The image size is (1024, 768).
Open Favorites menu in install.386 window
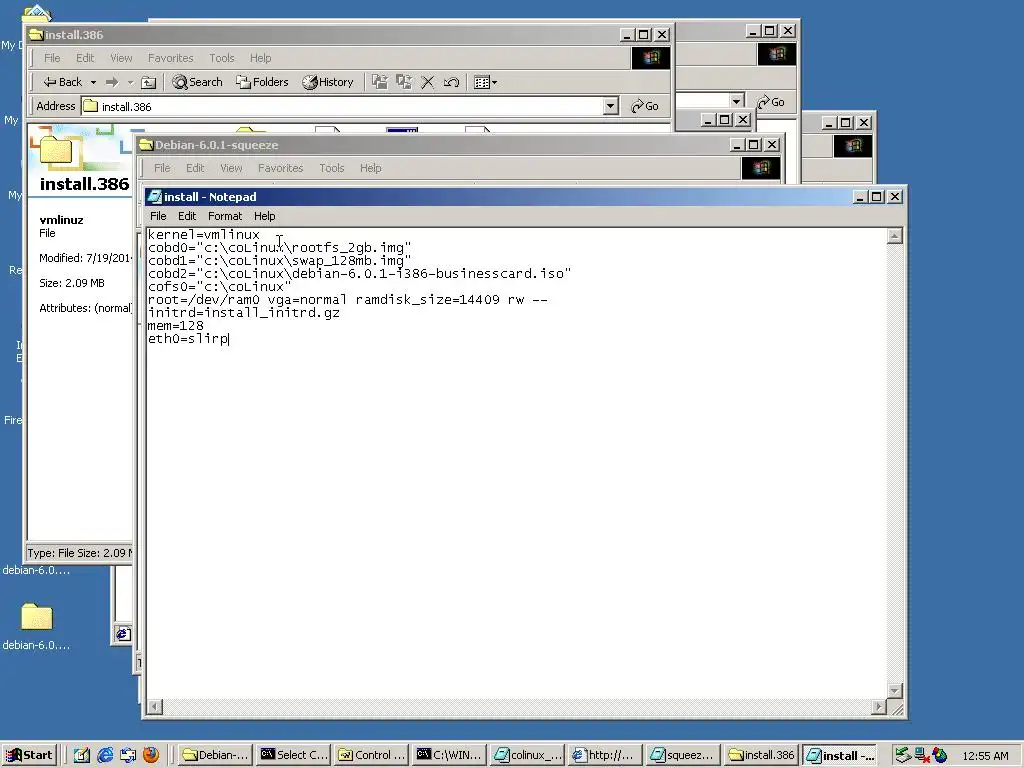[170, 58]
